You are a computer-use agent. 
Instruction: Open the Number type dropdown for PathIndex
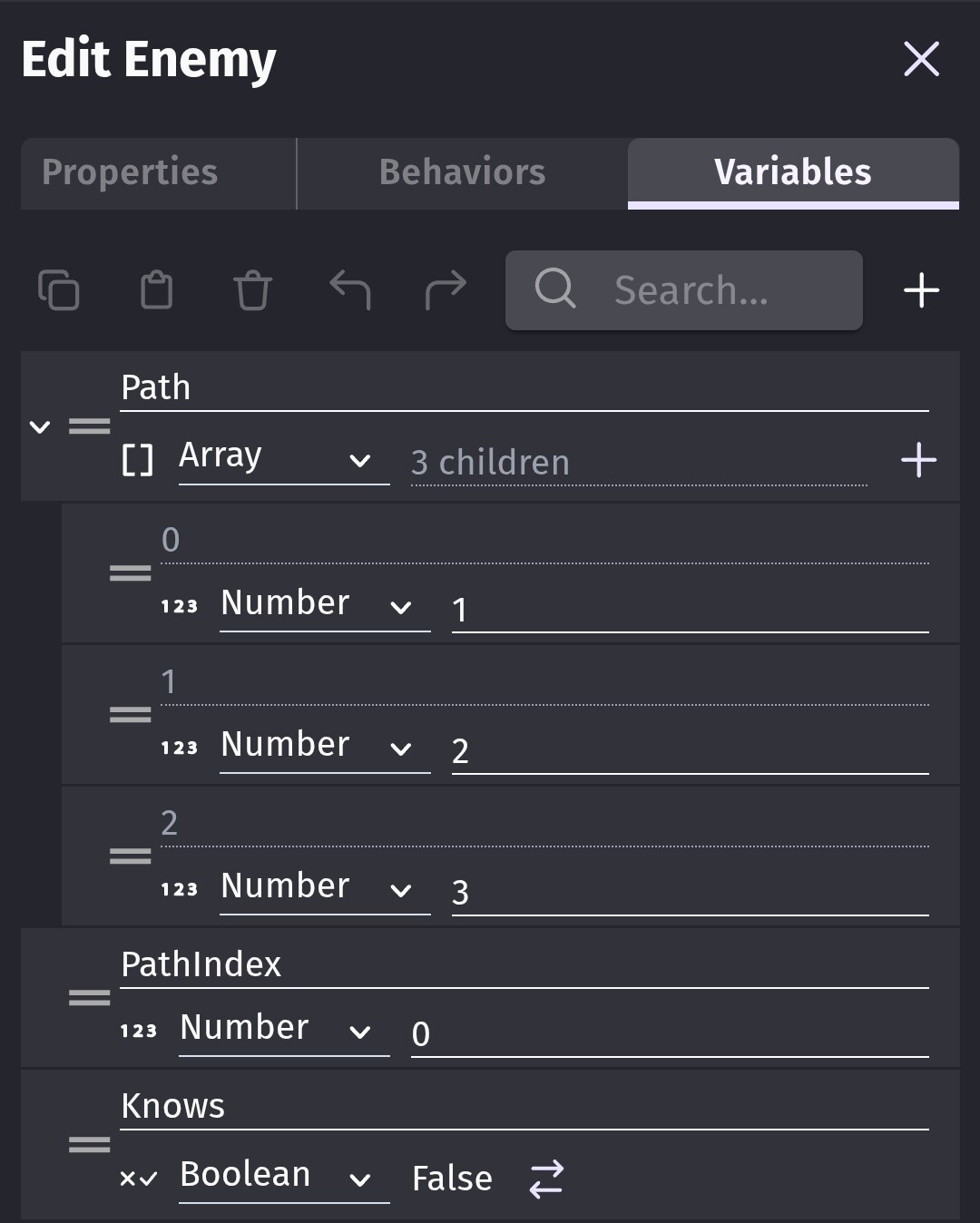pos(283,1030)
